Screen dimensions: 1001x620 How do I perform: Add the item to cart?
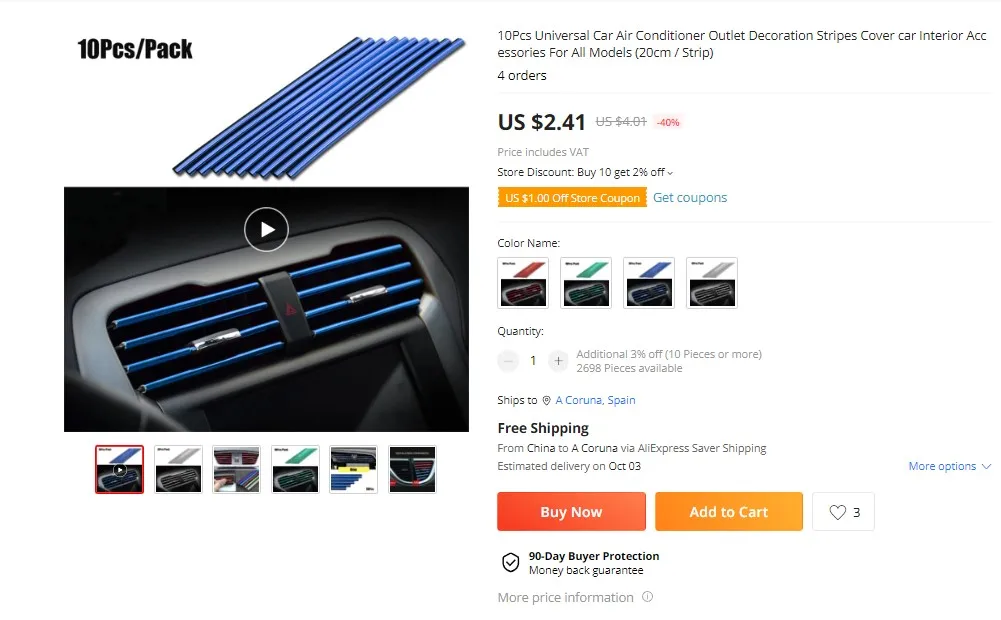pyautogui.click(x=728, y=511)
